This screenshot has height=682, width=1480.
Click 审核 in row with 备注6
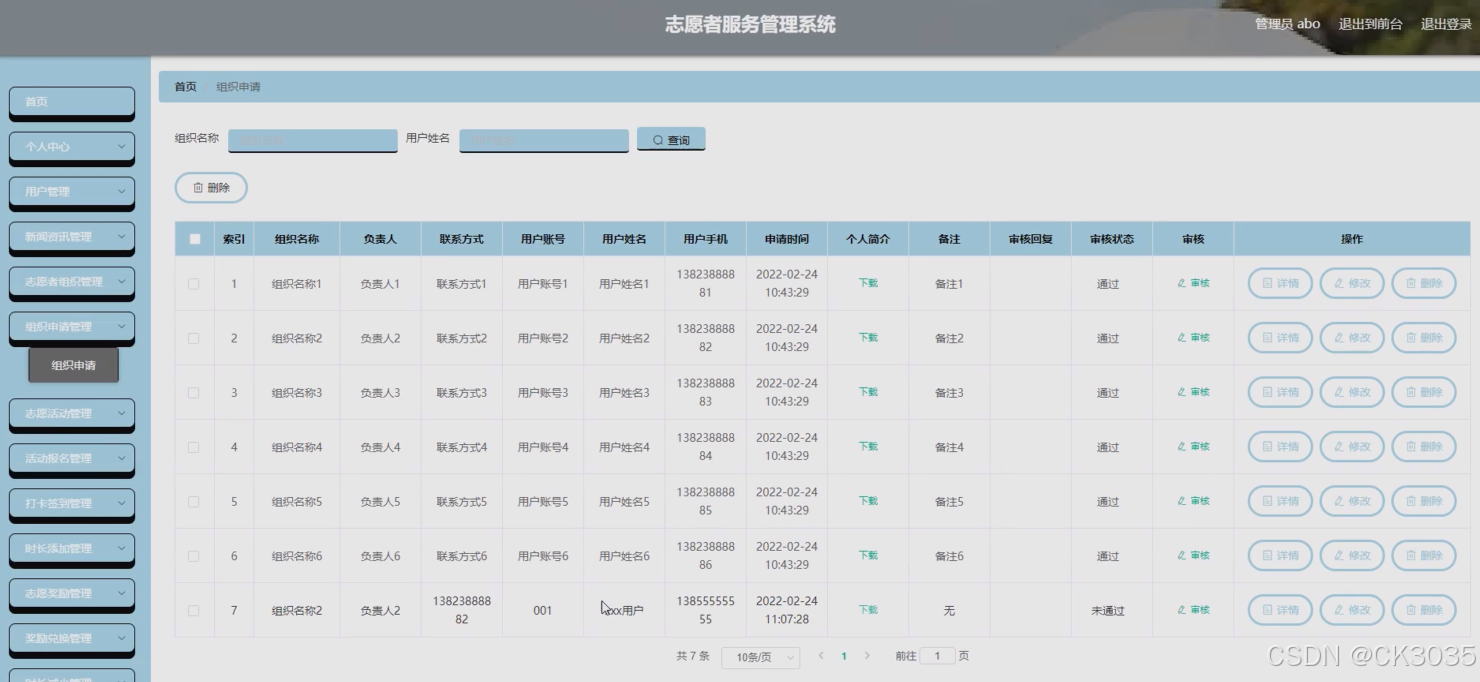(x=1193, y=556)
